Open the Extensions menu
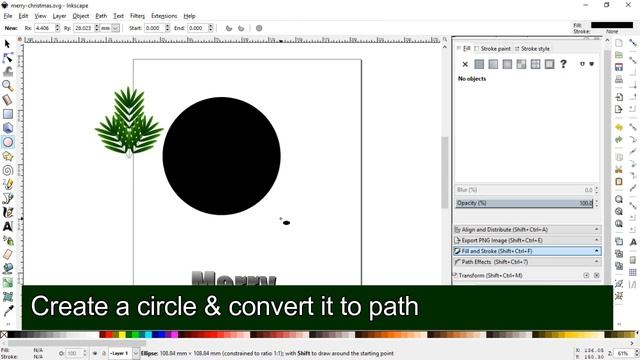This screenshot has width=640, height=360. 164,16
